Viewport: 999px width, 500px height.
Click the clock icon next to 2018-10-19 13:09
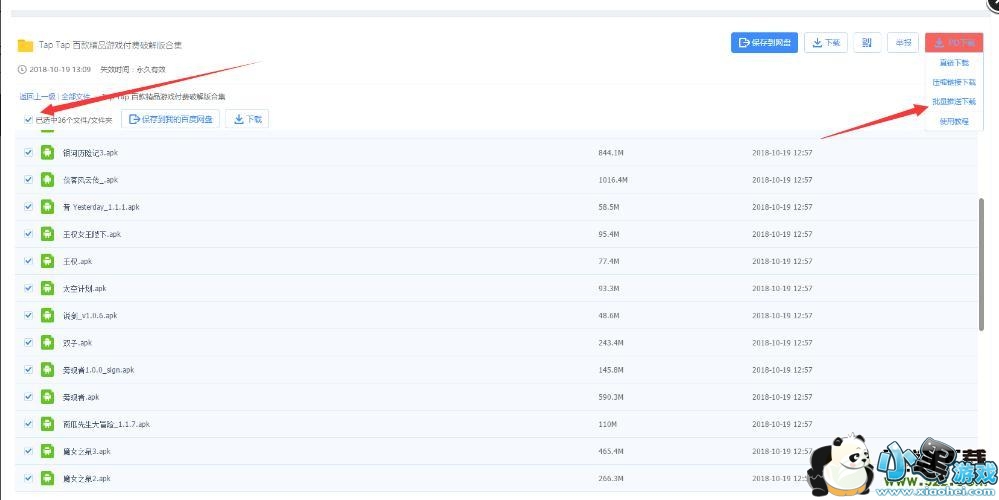coord(22,69)
